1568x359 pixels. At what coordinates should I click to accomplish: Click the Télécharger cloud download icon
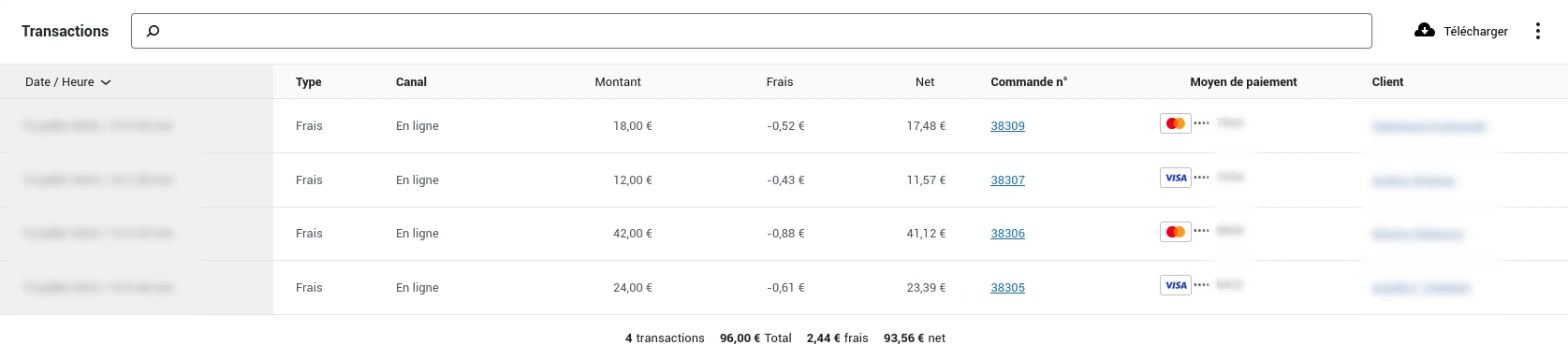[x=1425, y=30]
